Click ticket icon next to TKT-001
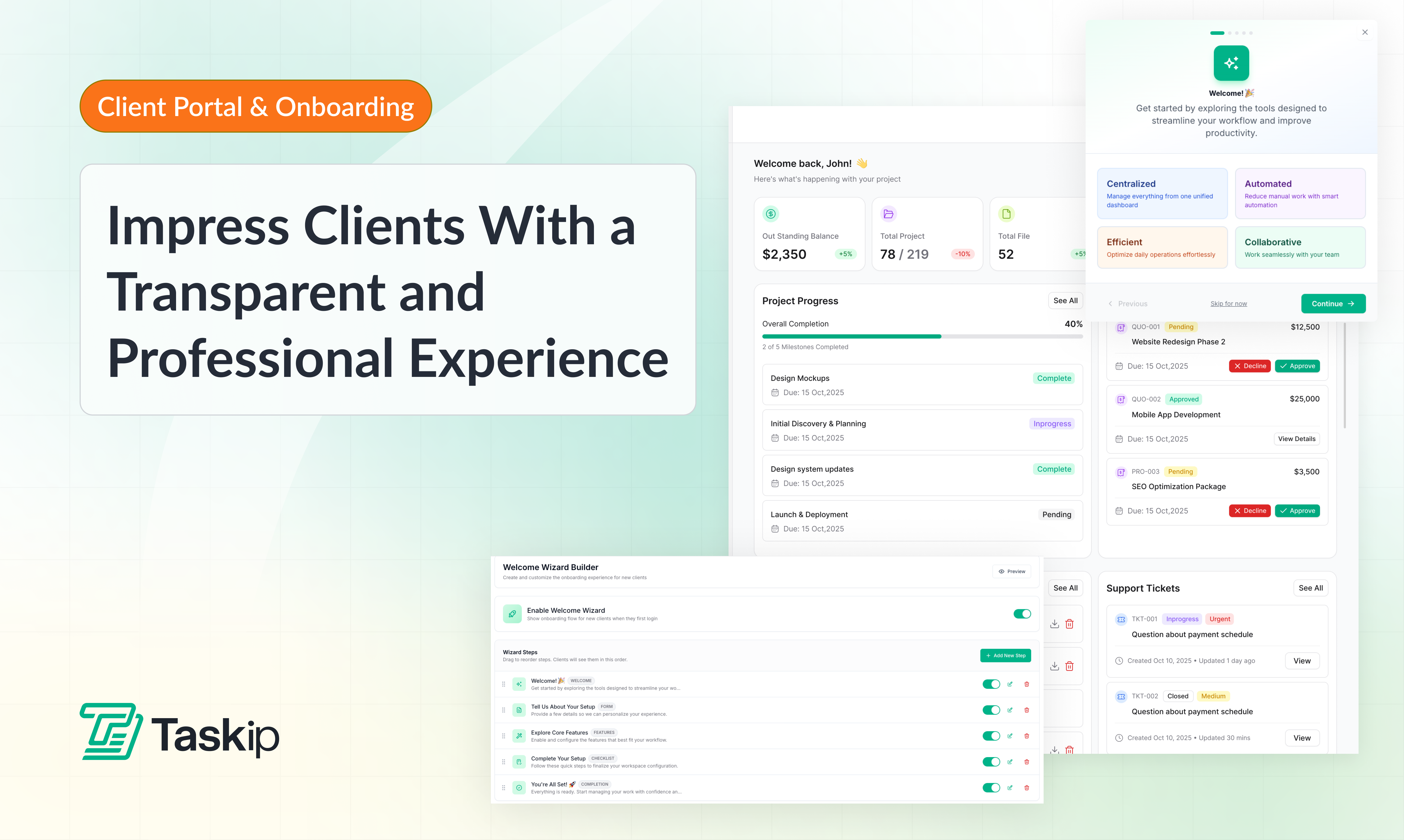 (1120, 619)
